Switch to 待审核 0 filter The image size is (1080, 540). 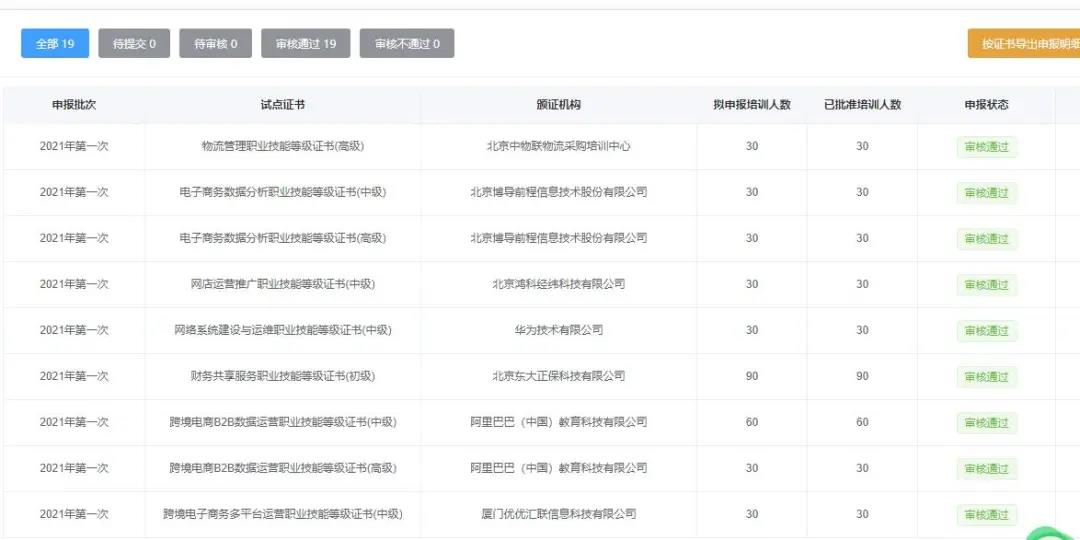point(216,43)
